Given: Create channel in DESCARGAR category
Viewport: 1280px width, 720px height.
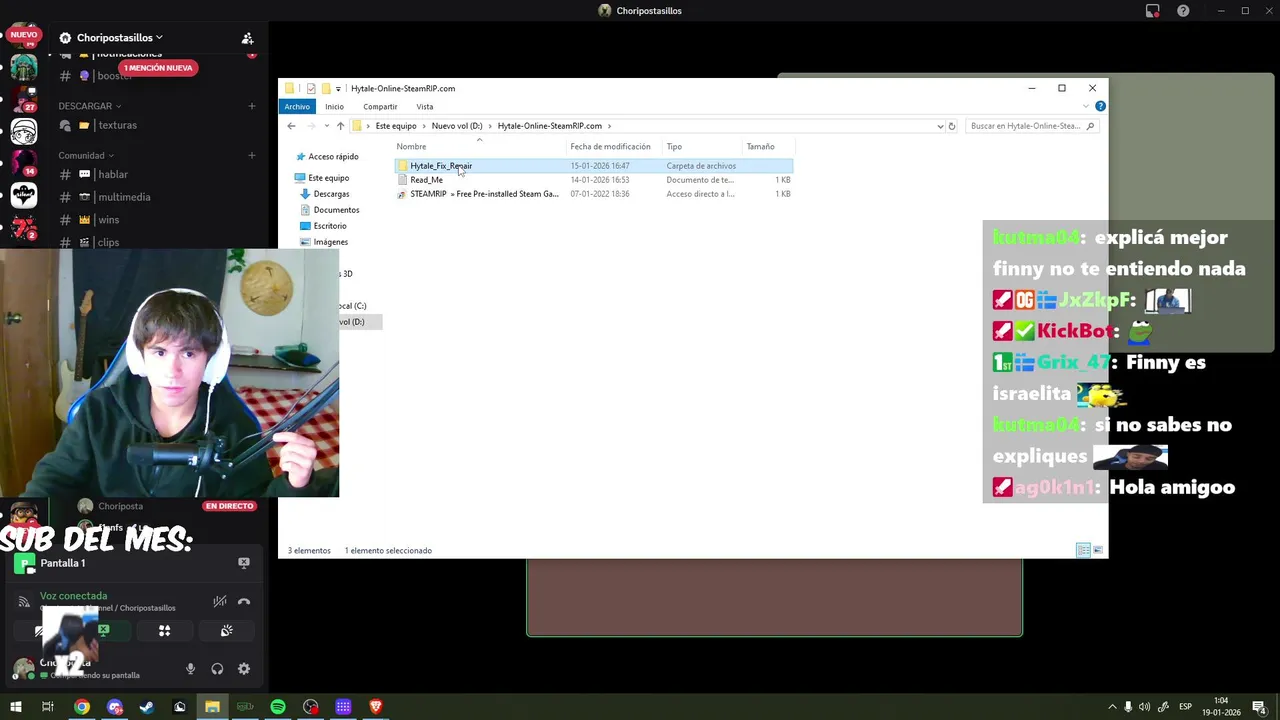Looking at the screenshot, I should click(252, 106).
